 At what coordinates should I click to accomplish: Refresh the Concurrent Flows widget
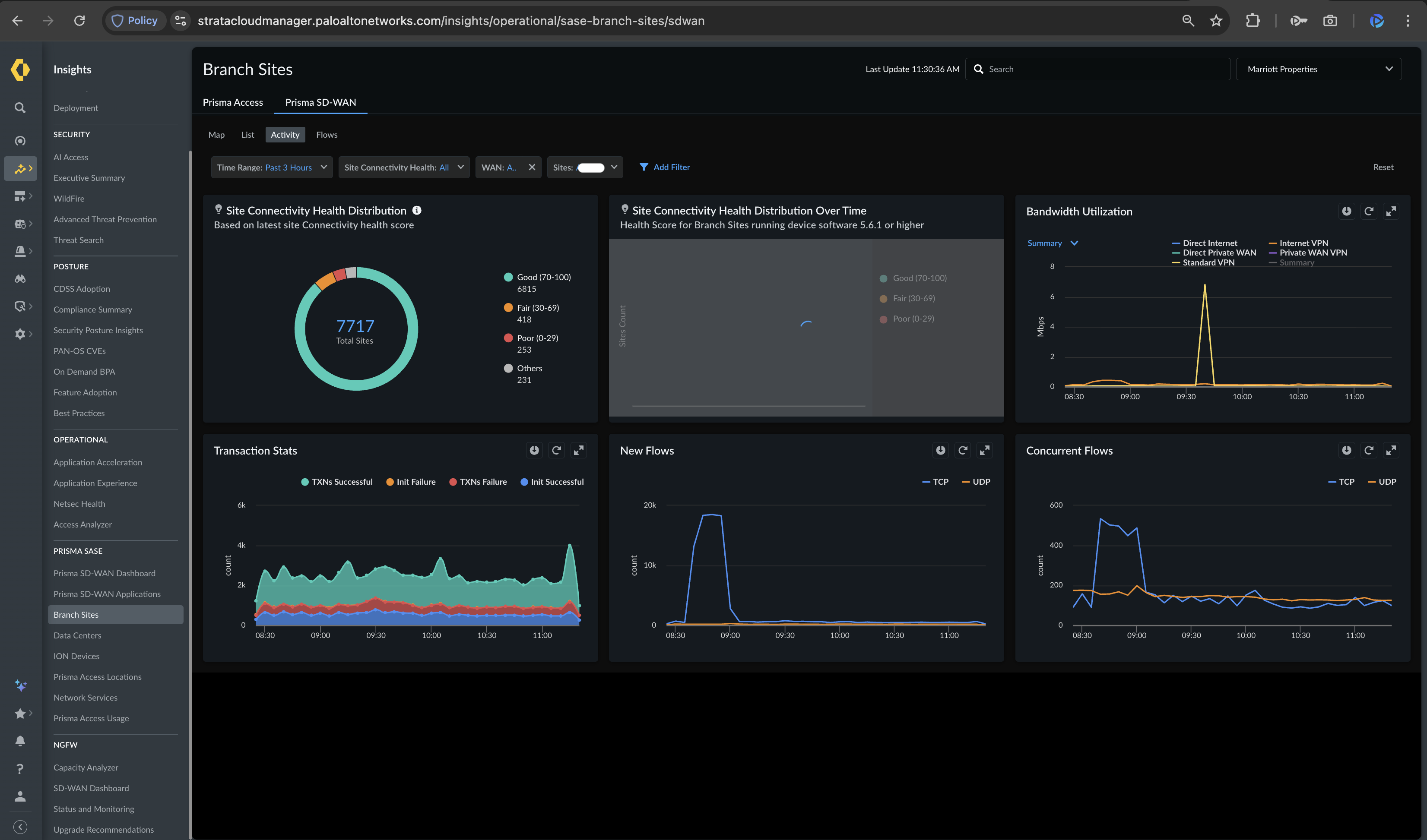1369,450
